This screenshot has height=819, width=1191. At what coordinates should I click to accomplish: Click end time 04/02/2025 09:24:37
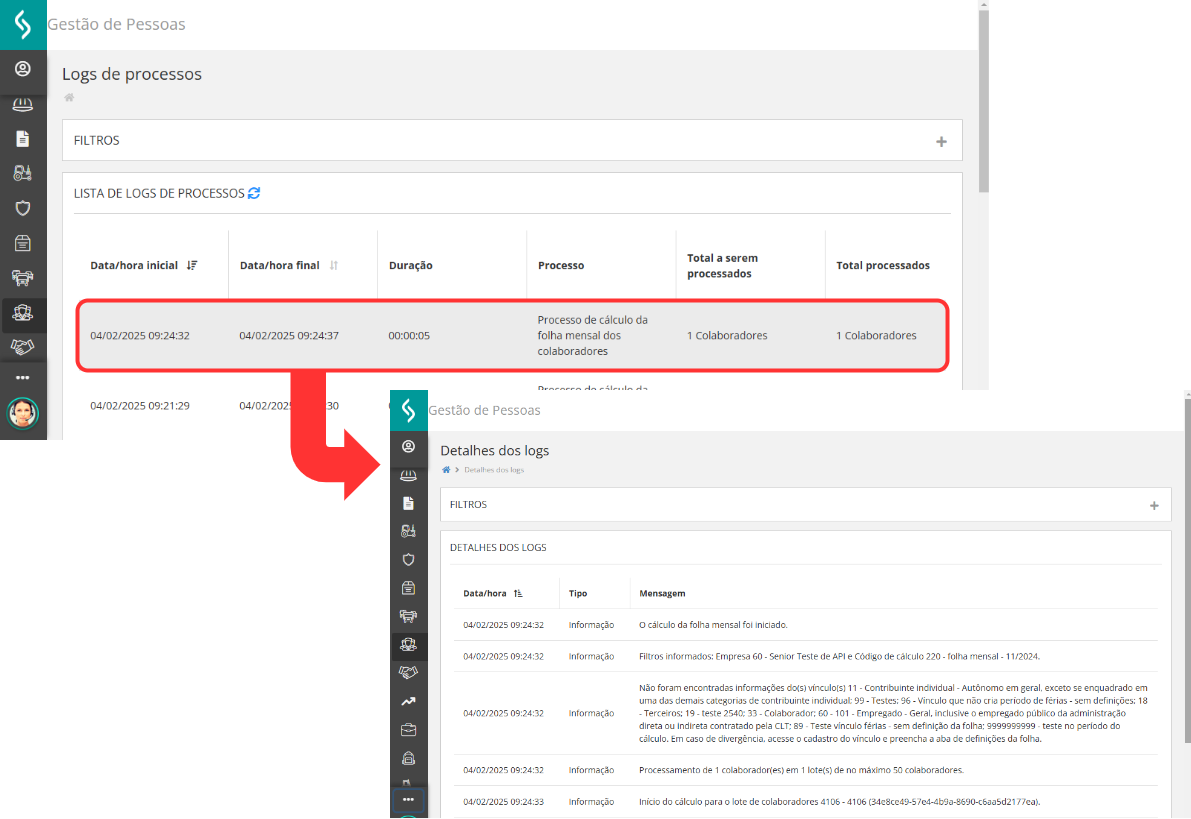289,336
